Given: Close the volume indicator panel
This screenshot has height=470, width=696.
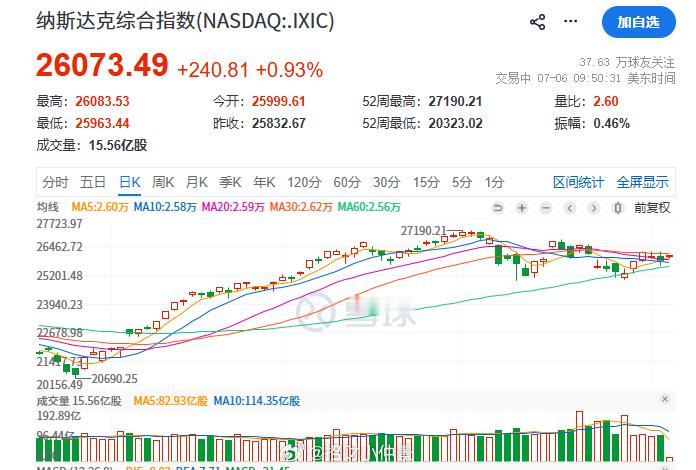Looking at the screenshot, I should coord(664,399).
